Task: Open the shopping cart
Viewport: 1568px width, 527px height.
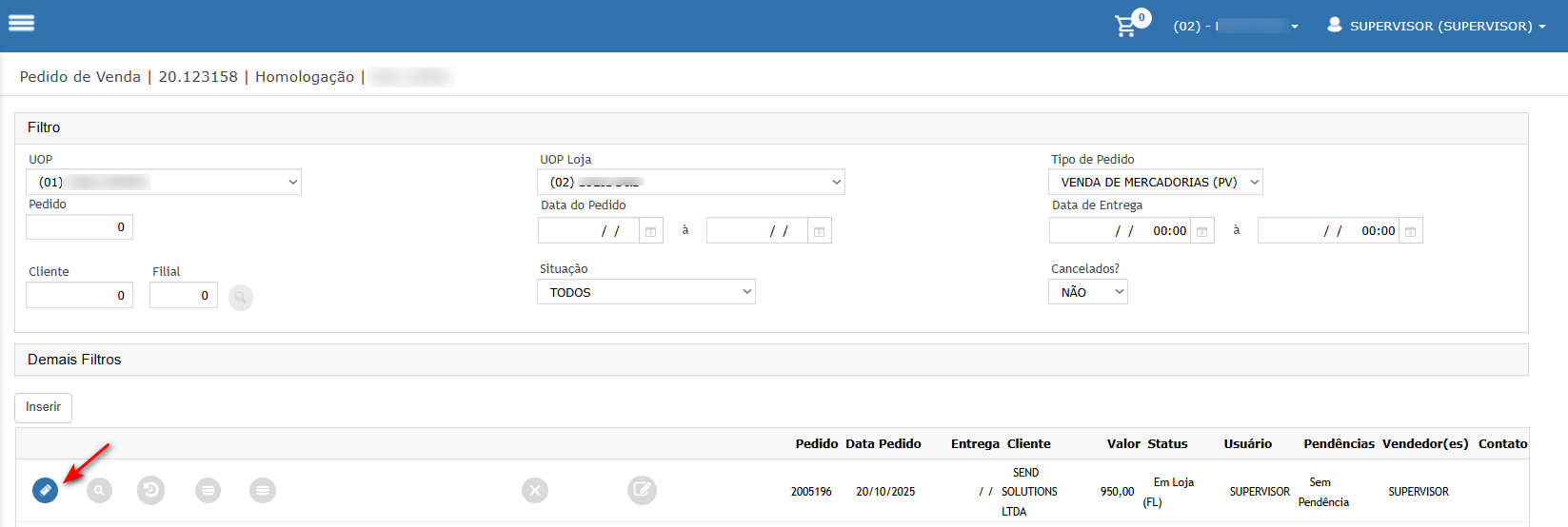Action: (1126, 26)
